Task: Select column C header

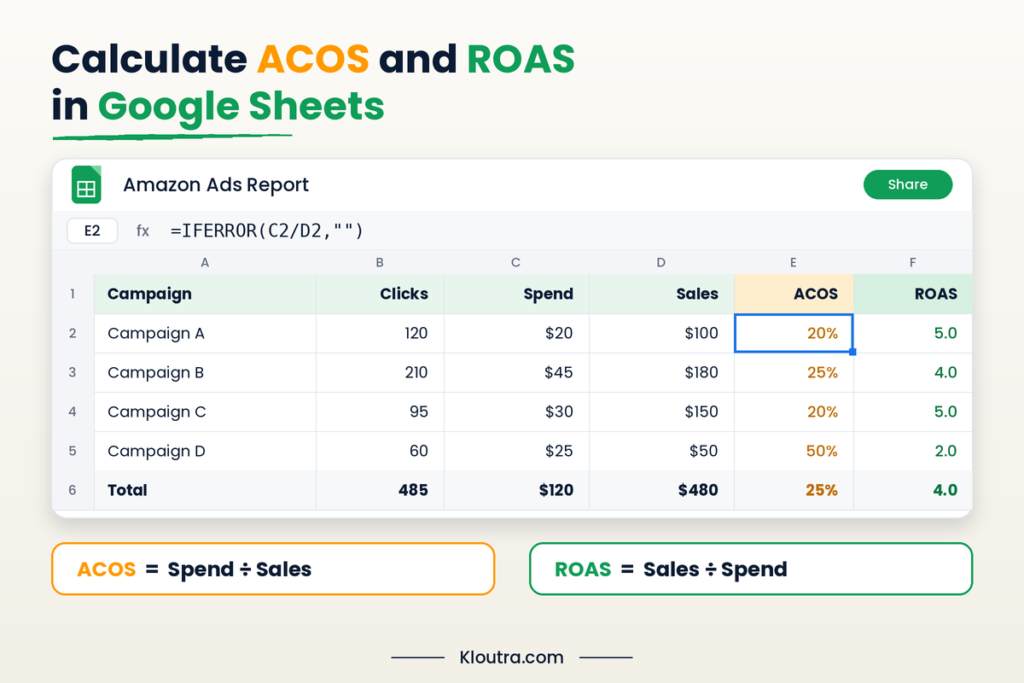Action: [516, 262]
